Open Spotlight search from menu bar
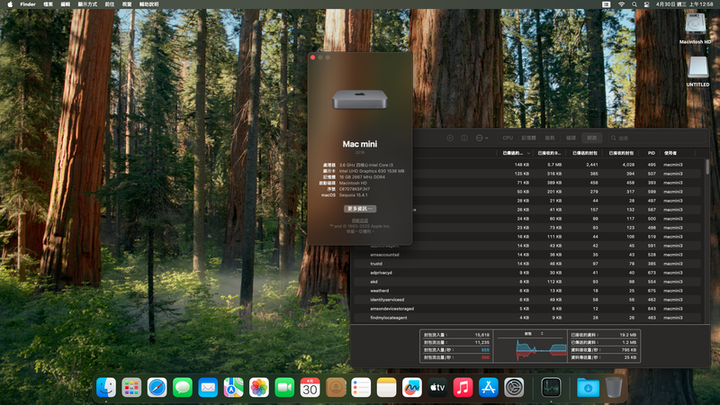The height and width of the screenshot is (405, 720). pyautogui.click(x=634, y=4)
